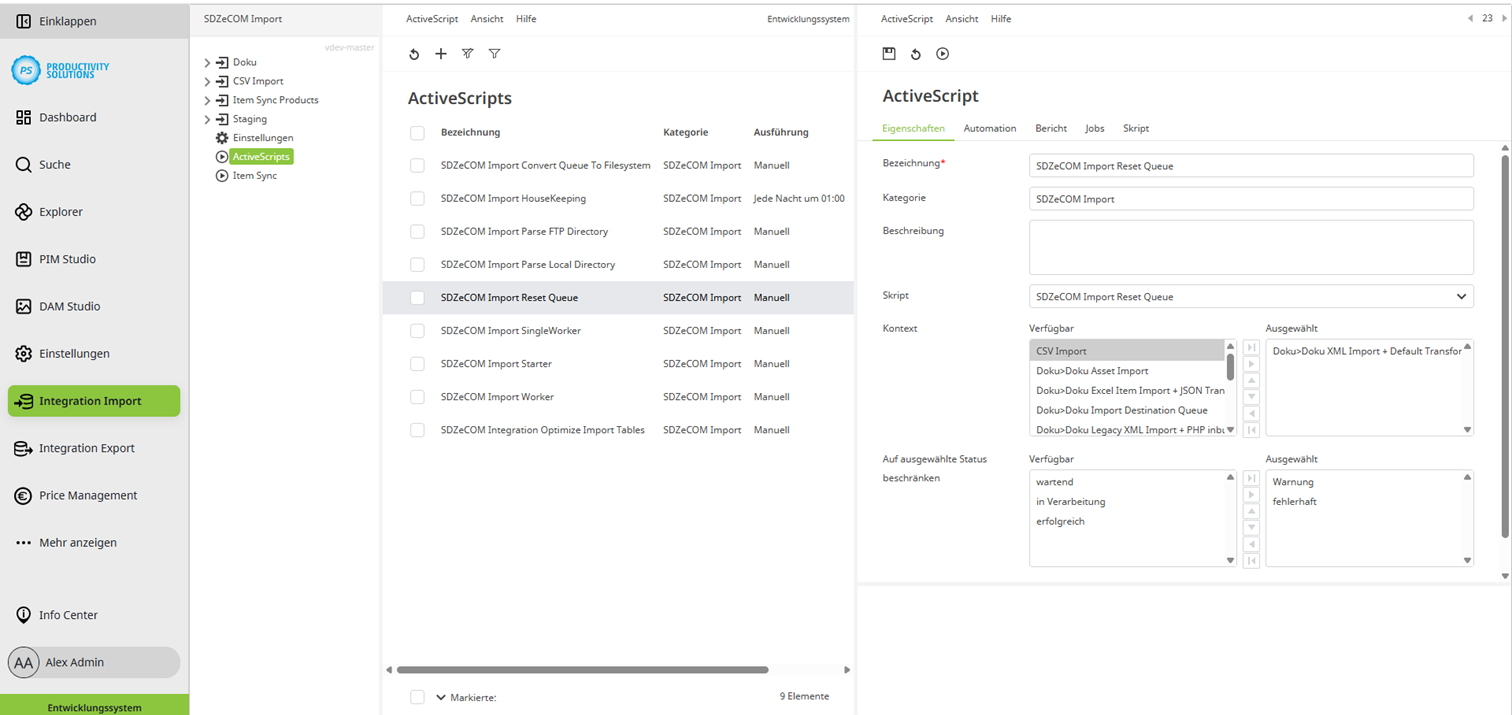Viewport: 1512px width, 715px height.
Task: Select all scripts with the header checkbox
Action: click(x=417, y=131)
